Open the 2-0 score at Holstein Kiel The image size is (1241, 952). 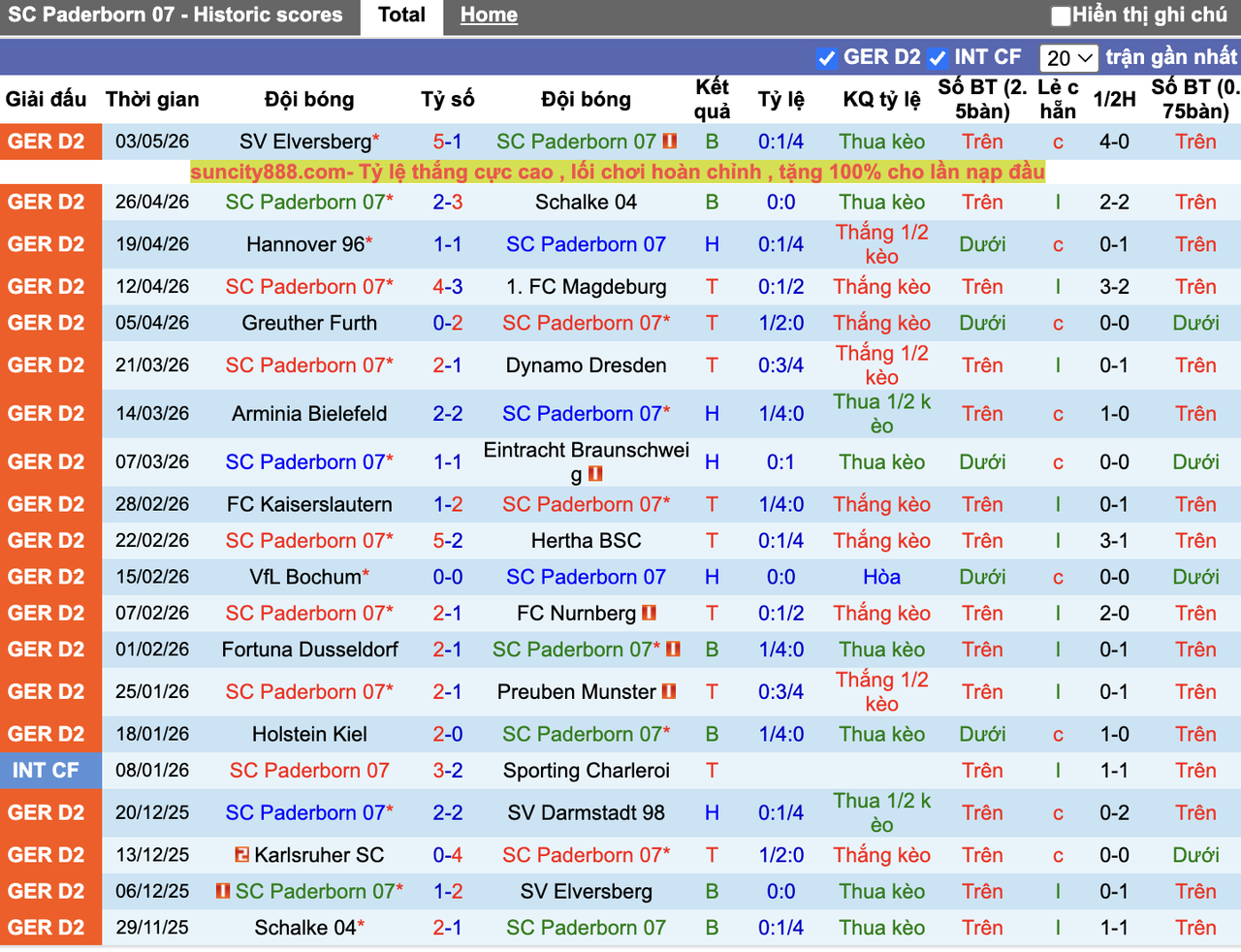(448, 734)
